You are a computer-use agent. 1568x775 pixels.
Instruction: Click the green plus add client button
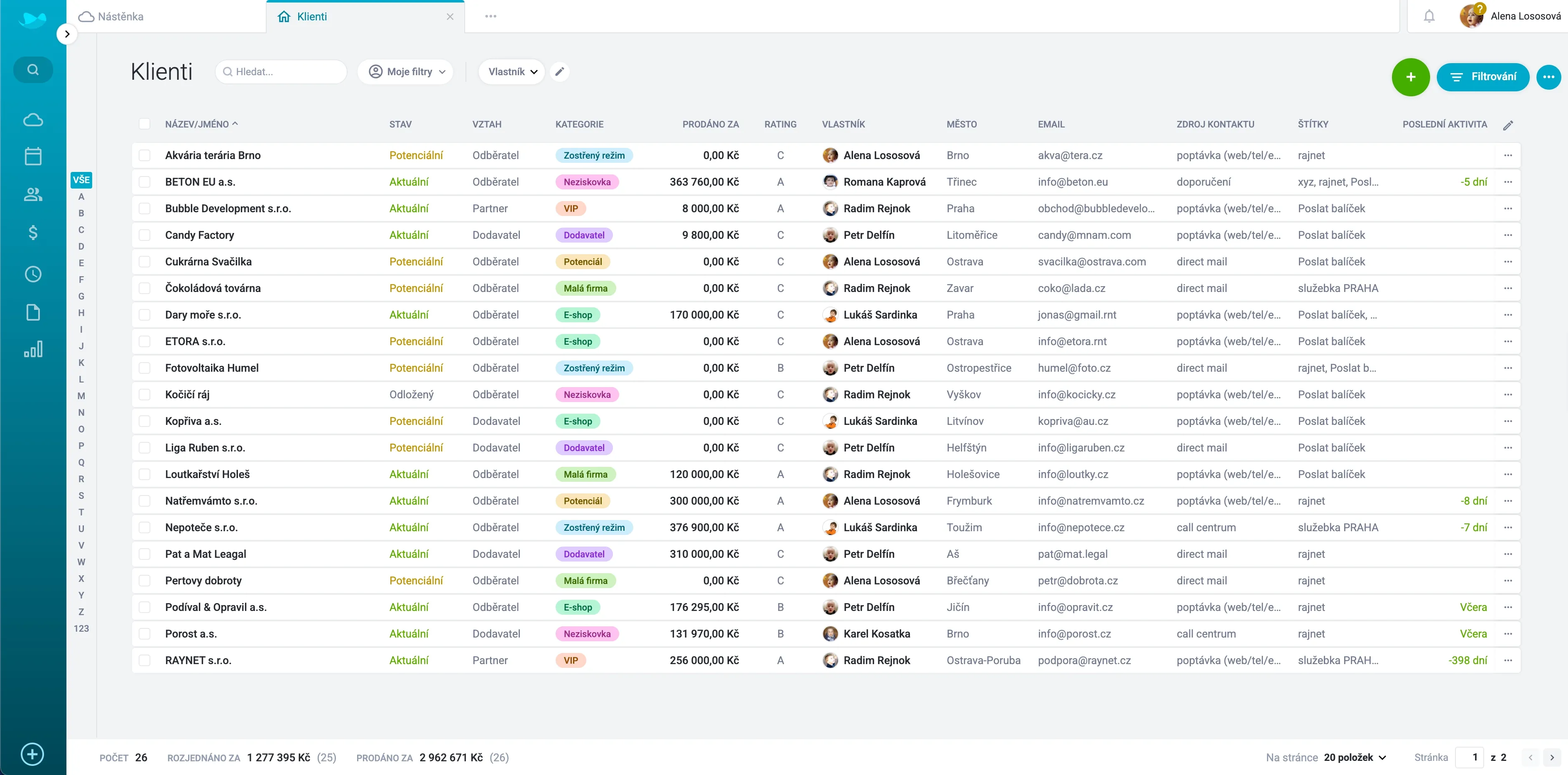(1410, 77)
